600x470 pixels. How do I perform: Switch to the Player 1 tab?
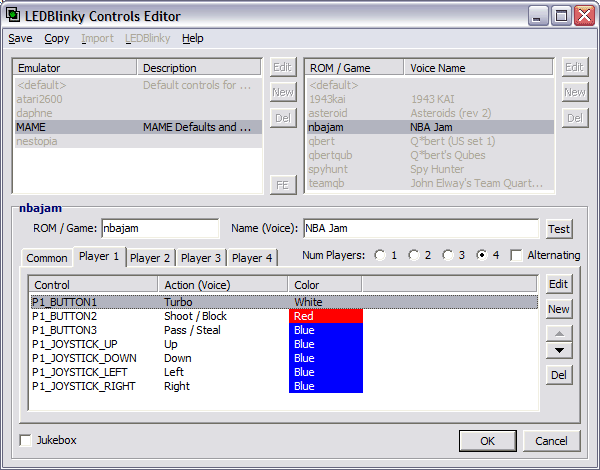99,256
